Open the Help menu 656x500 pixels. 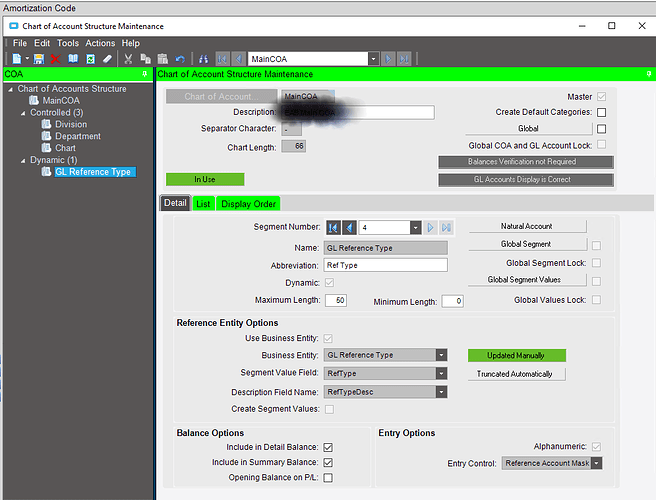click(131, 43)
